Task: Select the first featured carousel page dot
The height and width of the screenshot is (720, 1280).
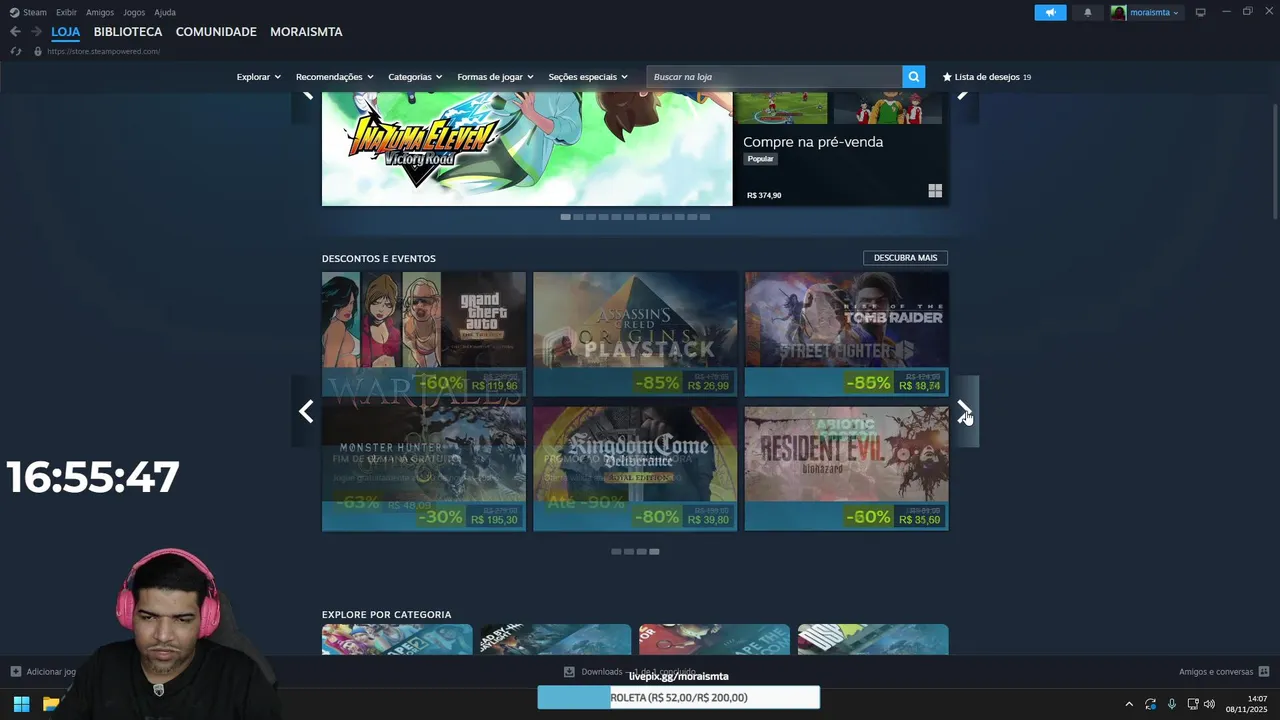Action: [565, 217]
